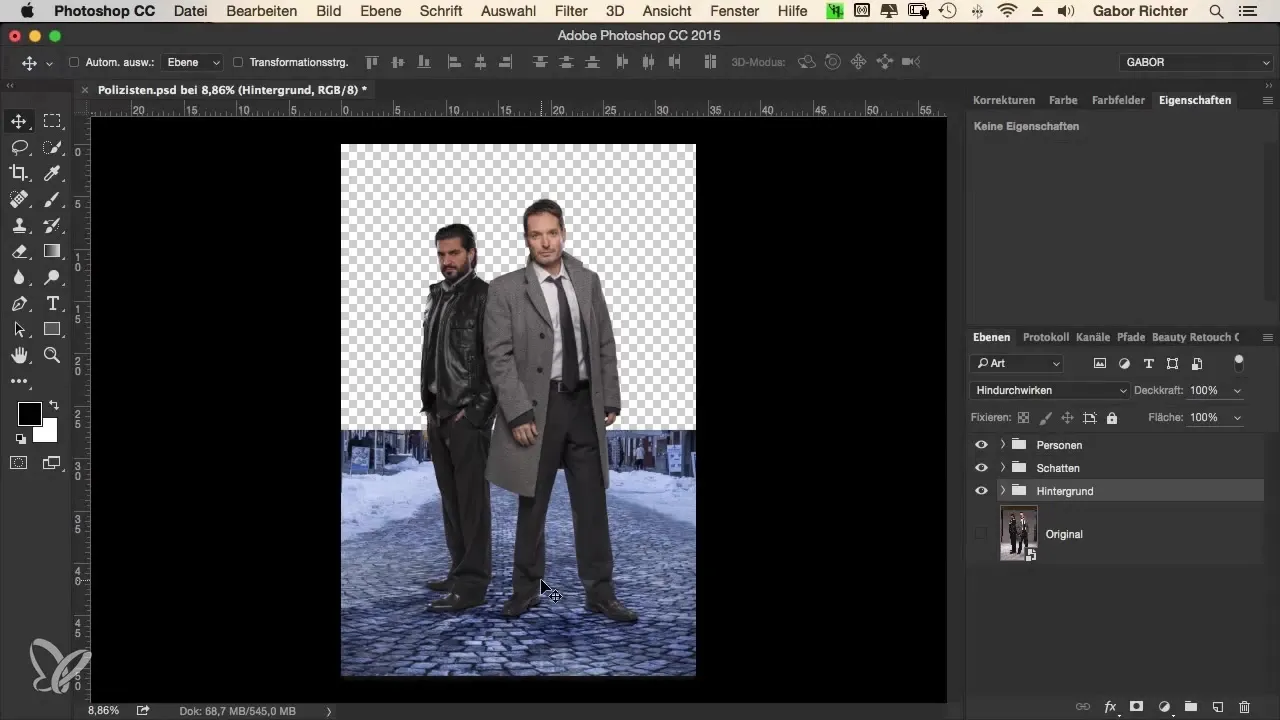The width and height of the screenshot is (1280, 720).
Task: Select the Eyedropper tool
Action: click(x=52, y=173)
